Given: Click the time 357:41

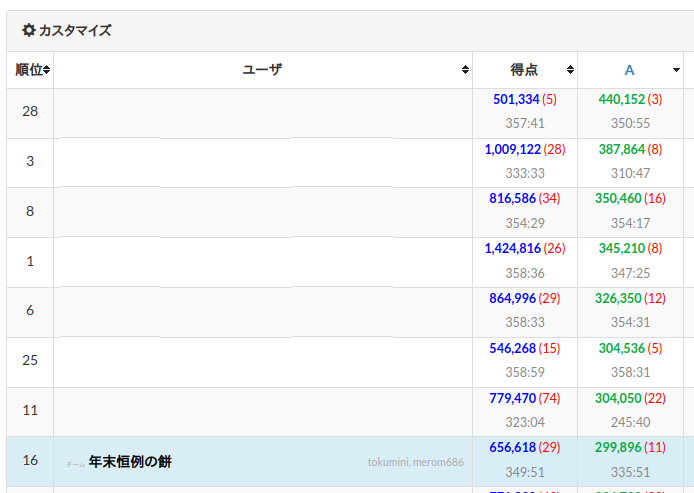Looking at the screenshot, I should 525,123.
